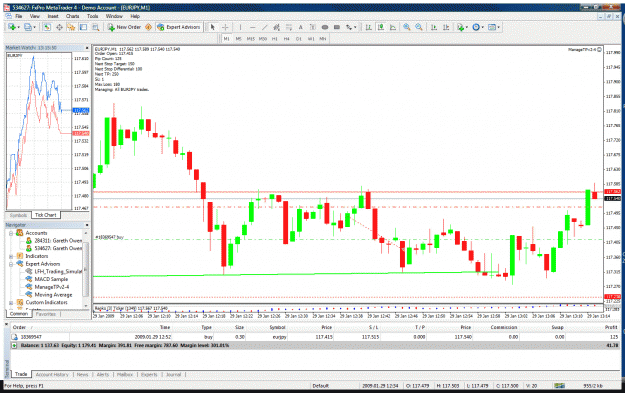
Task: Select the Vertical Line drawing tool
Action: pos(240,27)
